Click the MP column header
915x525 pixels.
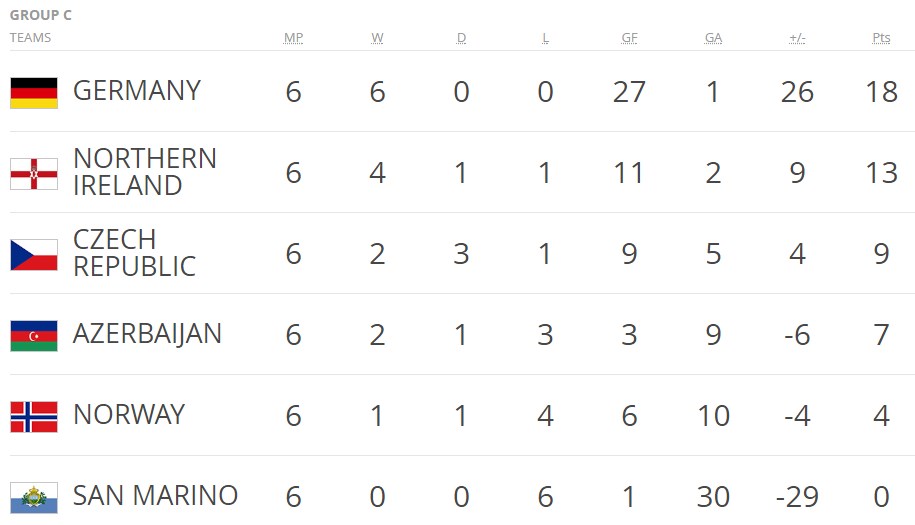click(293, 38)
